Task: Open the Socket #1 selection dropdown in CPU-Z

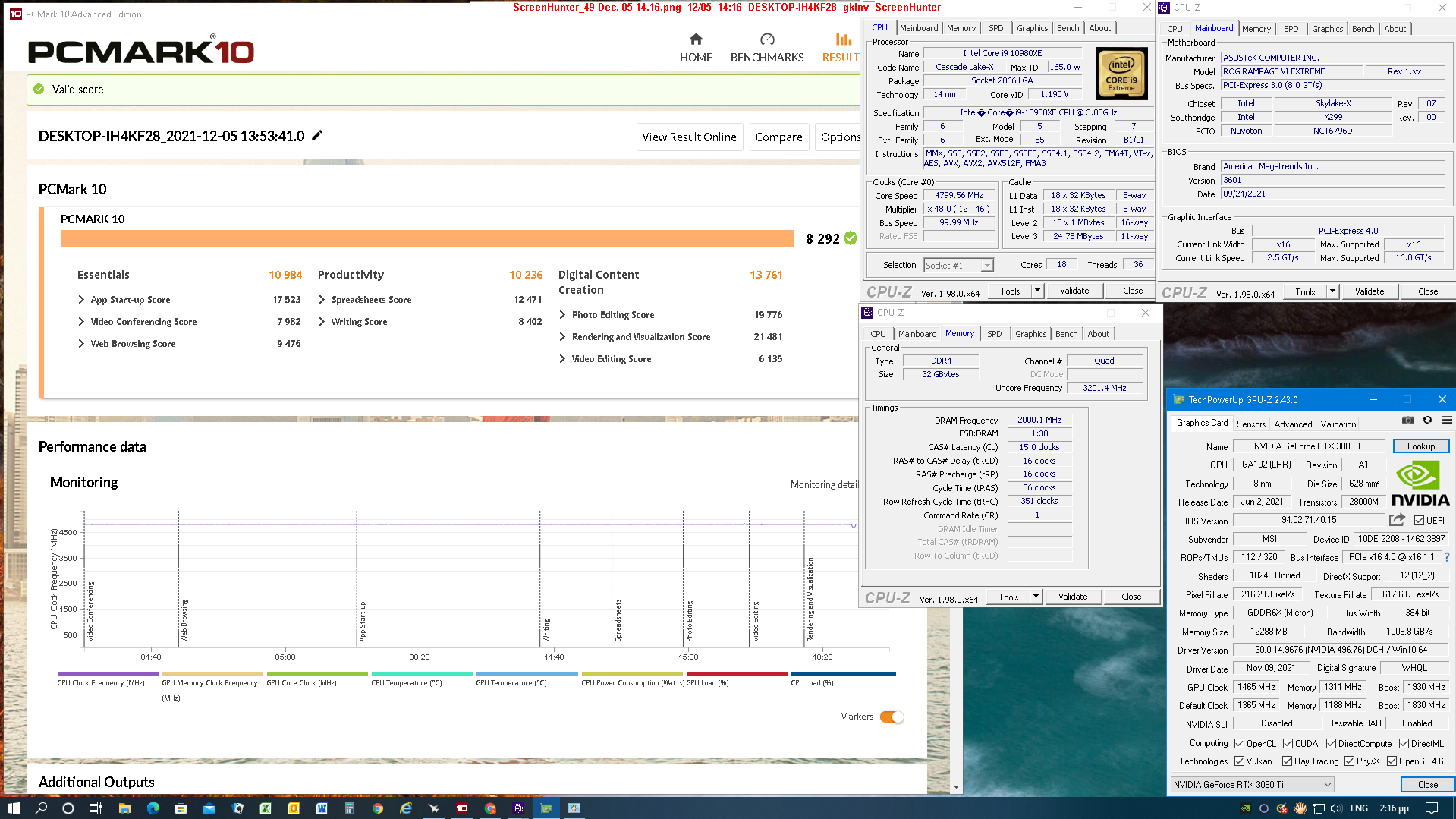Action: click(x=959, y=266)
